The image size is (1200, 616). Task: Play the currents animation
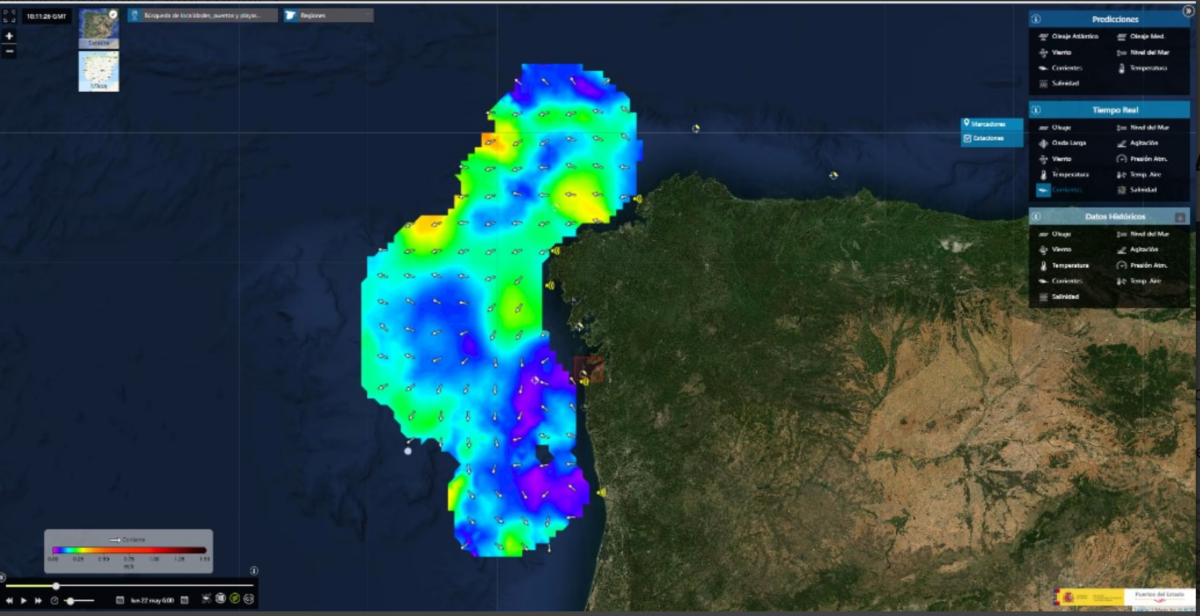(24, 600)
